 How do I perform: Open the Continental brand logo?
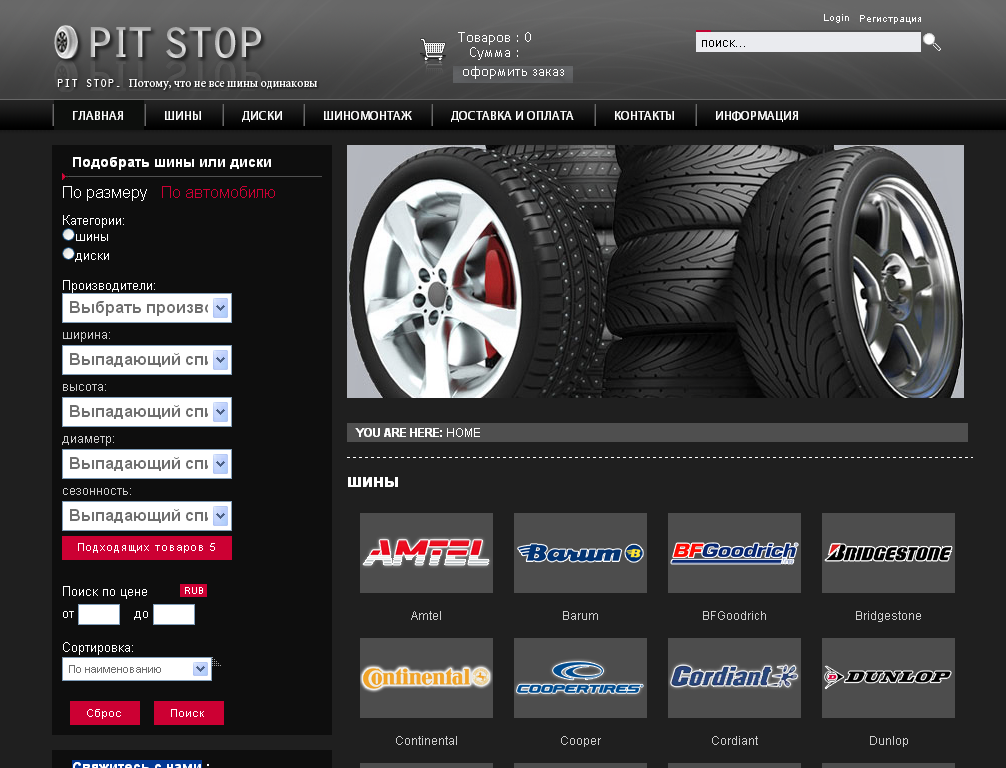pos(426,678)
